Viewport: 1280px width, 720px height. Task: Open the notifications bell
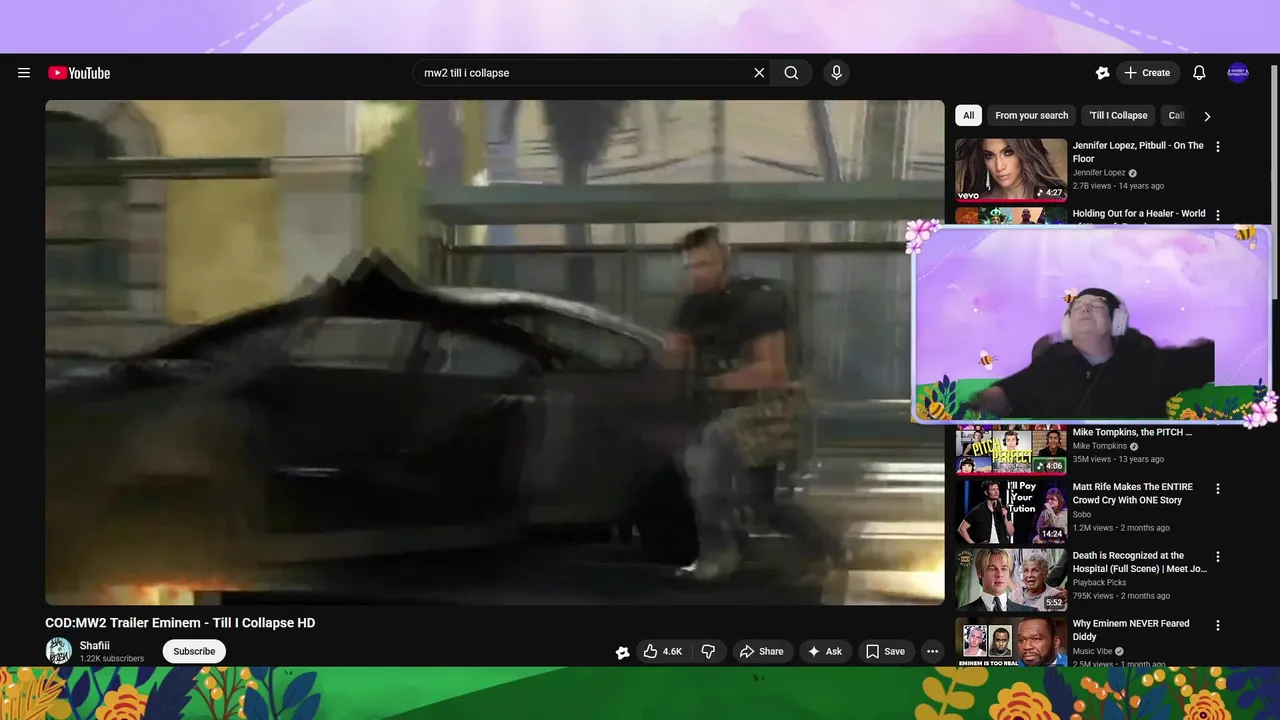(x=1199, y=73)
